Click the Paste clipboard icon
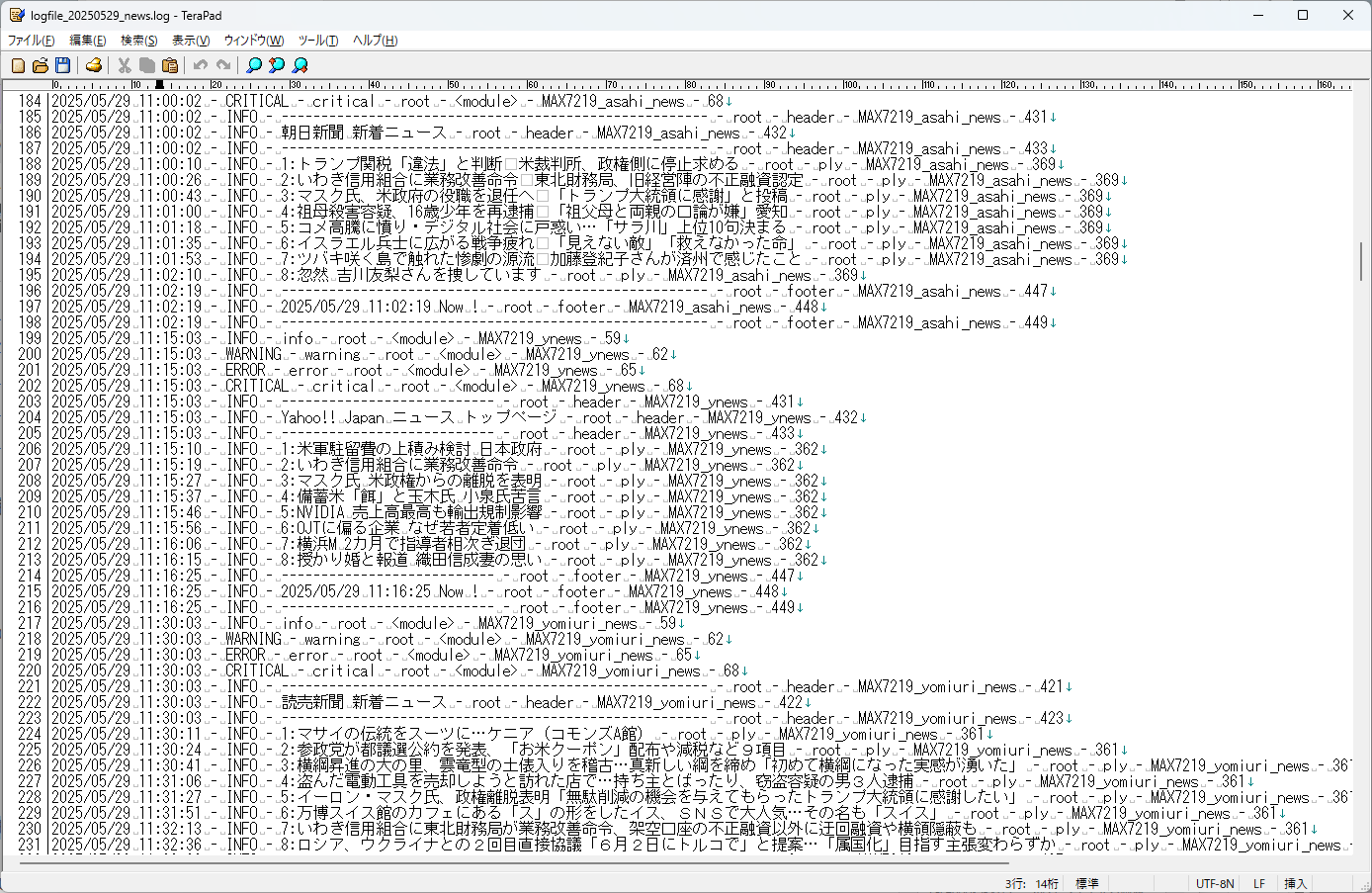Viewport: 1372px width, 893px height. pyautogui.click(x=170, y=65)
